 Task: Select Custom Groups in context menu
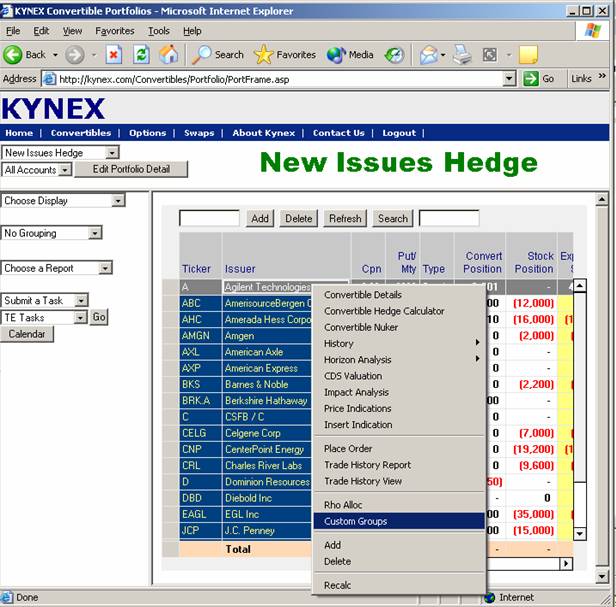click(x=399, y=521)
